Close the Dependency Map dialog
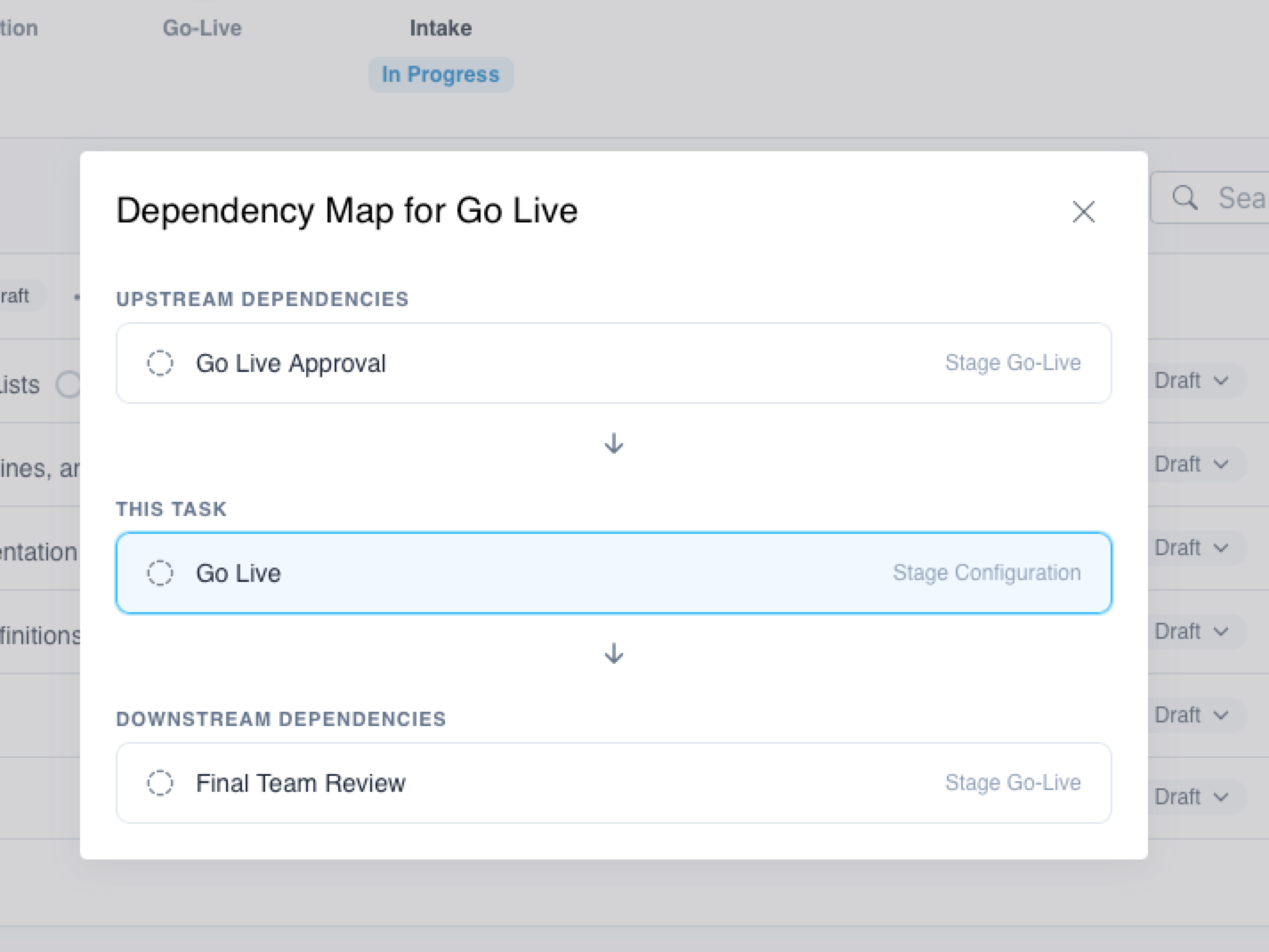The height and width of the screenshot is (952, 1269). click(x=1083, y=212)
